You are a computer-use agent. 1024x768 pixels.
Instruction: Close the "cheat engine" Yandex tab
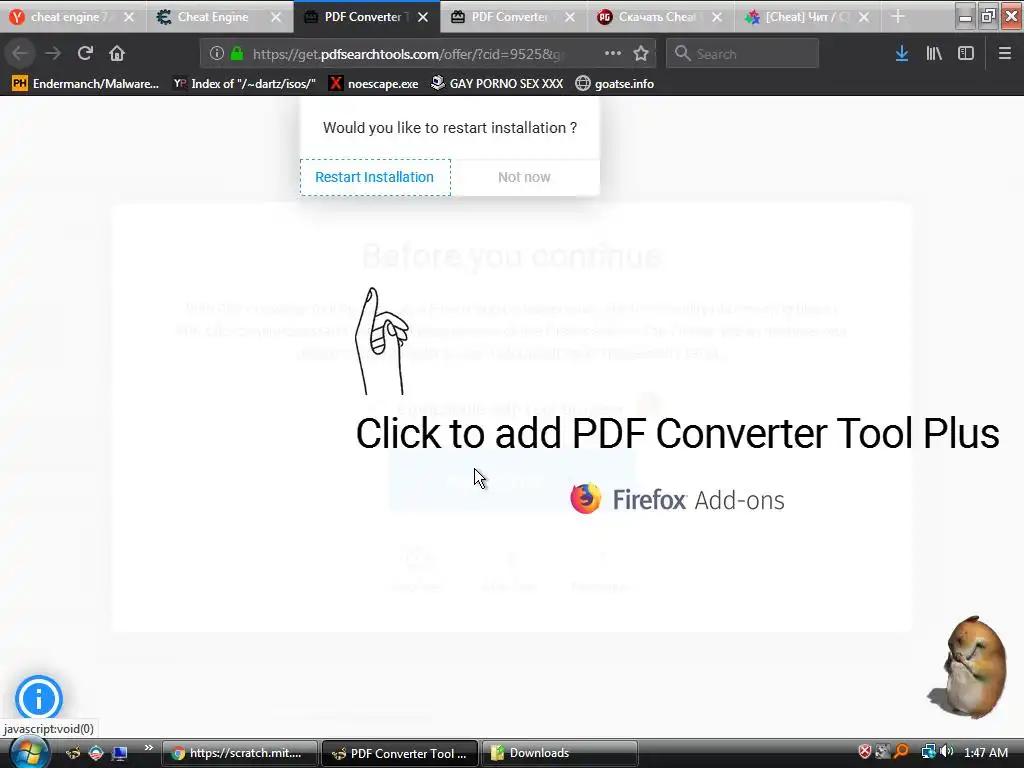(129, 17)
